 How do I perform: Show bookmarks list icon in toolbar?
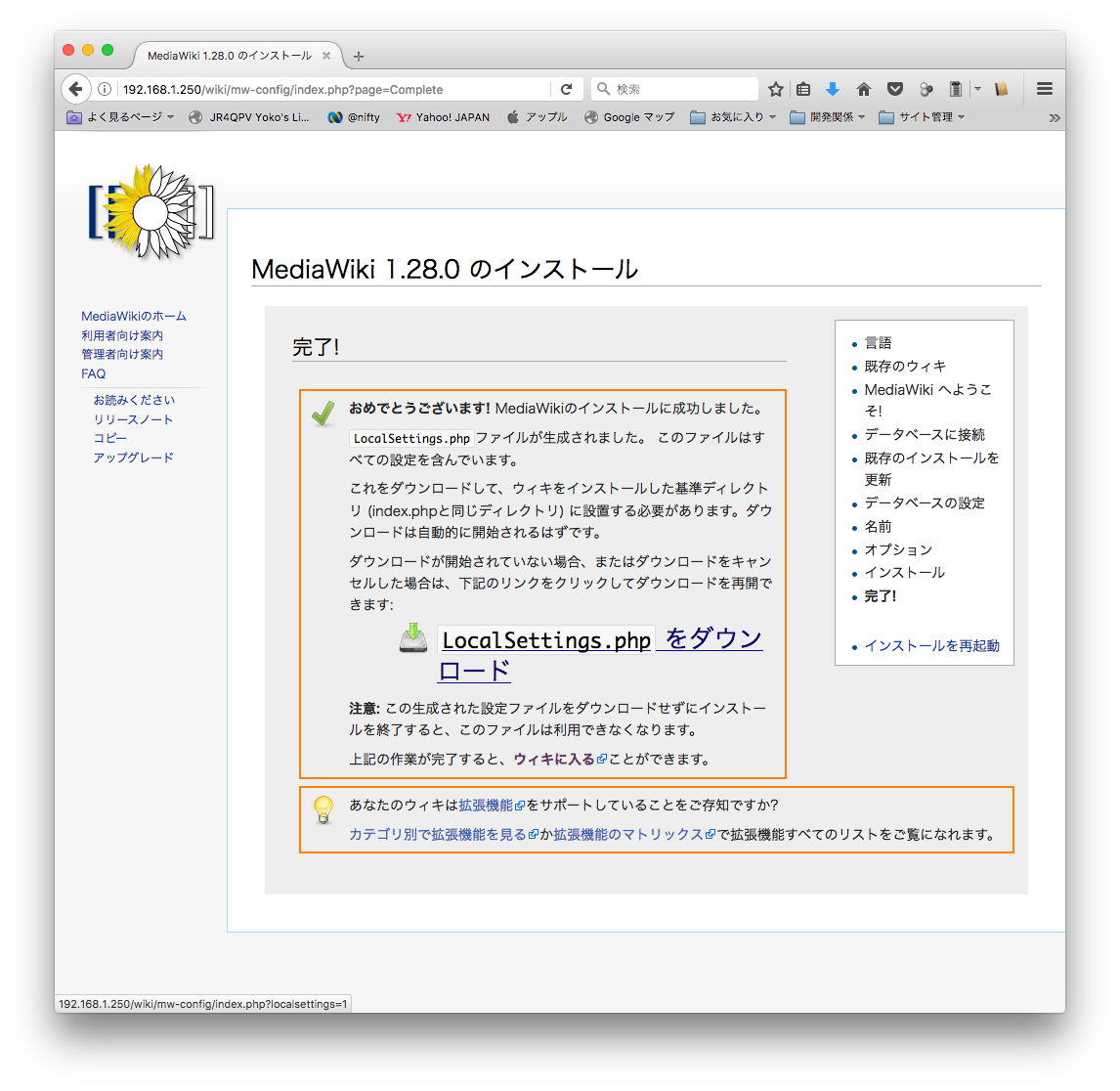[x=803, y=89]
